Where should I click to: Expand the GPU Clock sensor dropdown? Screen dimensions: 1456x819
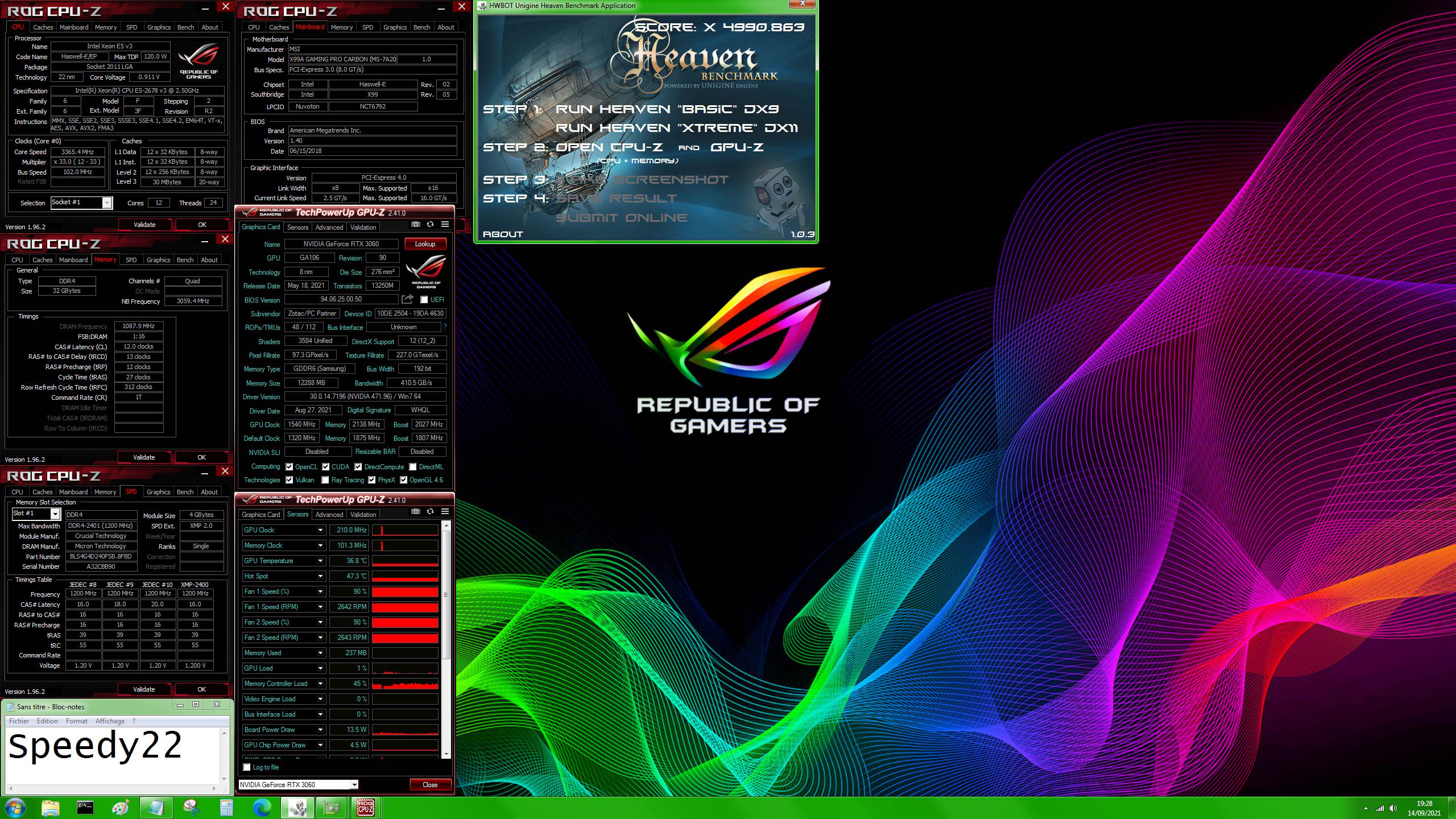pos(320,530)
